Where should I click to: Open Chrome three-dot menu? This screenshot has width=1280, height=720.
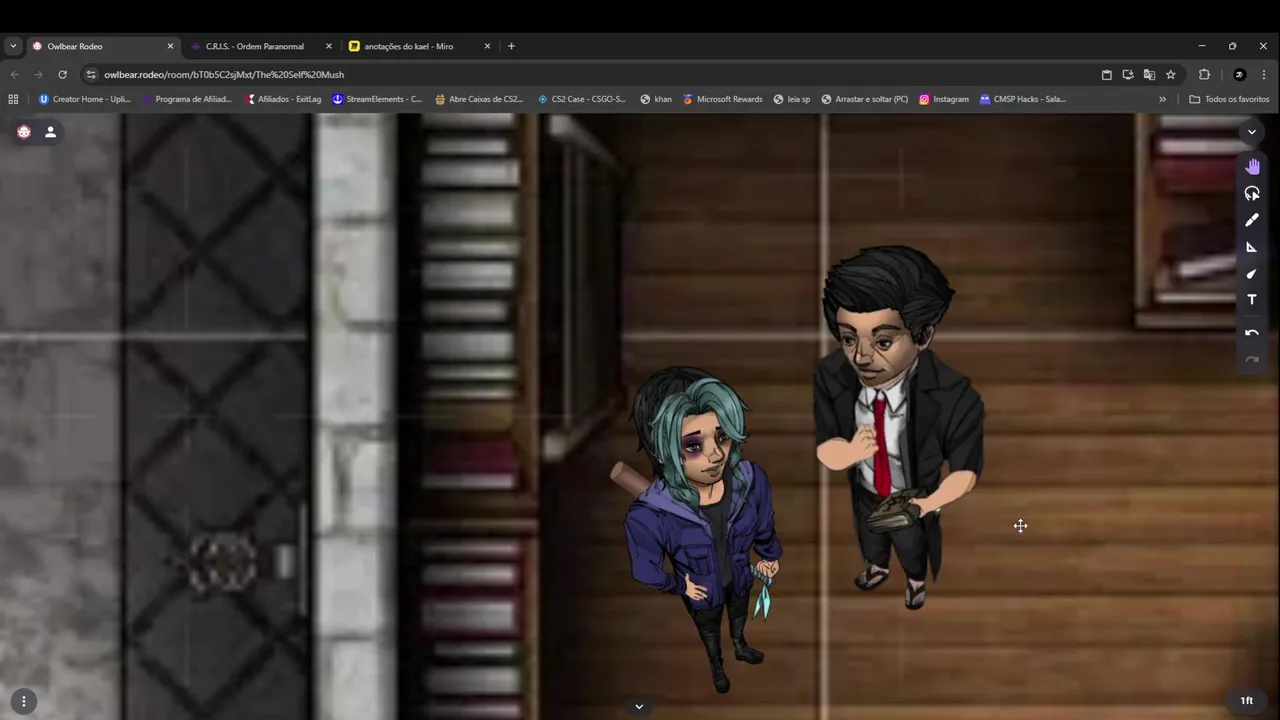1264,74
